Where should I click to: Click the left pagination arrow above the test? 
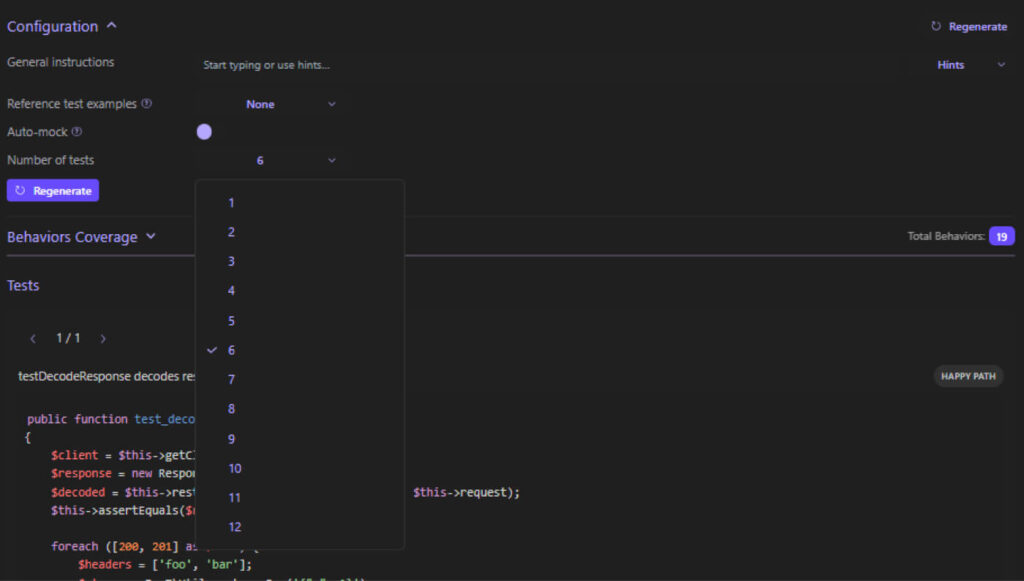coord(32,338)
